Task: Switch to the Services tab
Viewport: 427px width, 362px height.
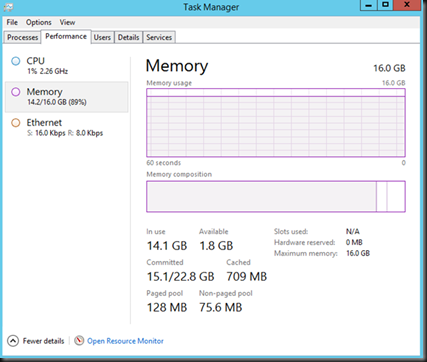Action: pyautogui.click(x=159, y=37)
